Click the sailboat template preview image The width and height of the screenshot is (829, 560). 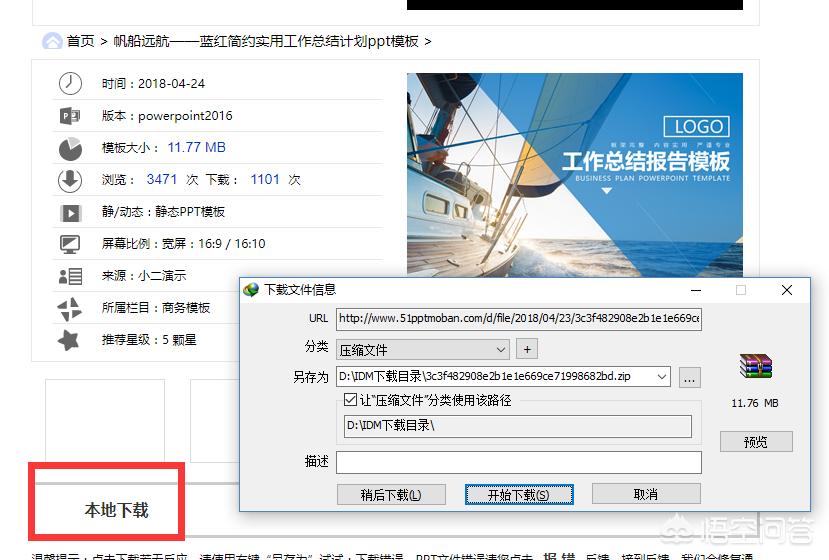coord(575,175)
